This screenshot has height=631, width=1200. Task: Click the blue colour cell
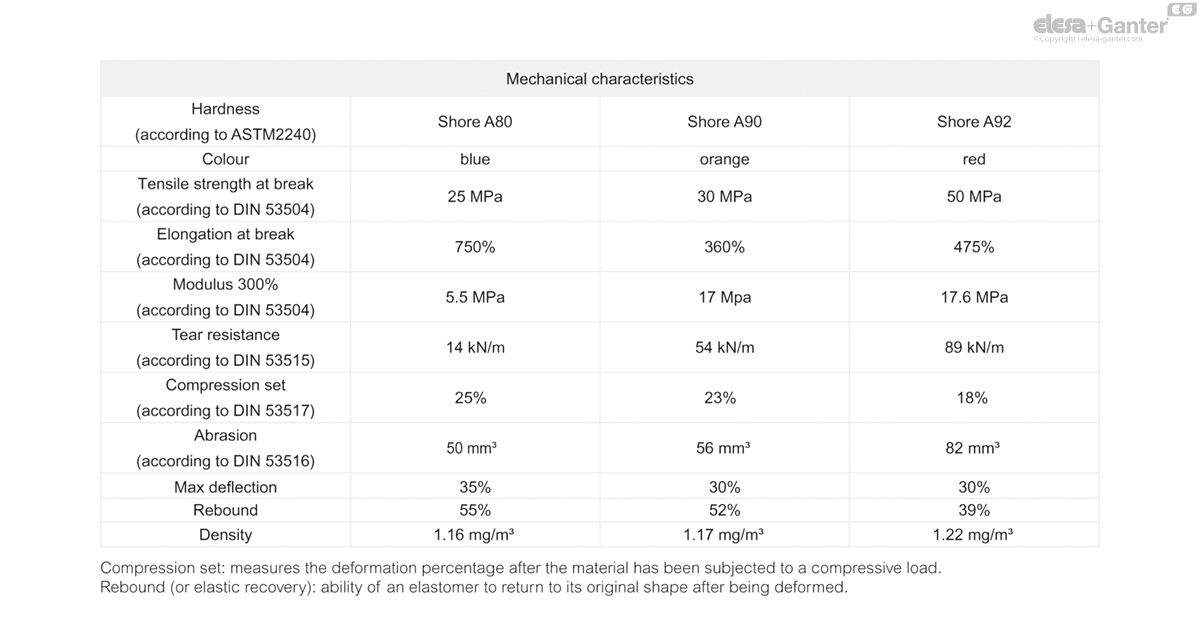coord(475,160)
